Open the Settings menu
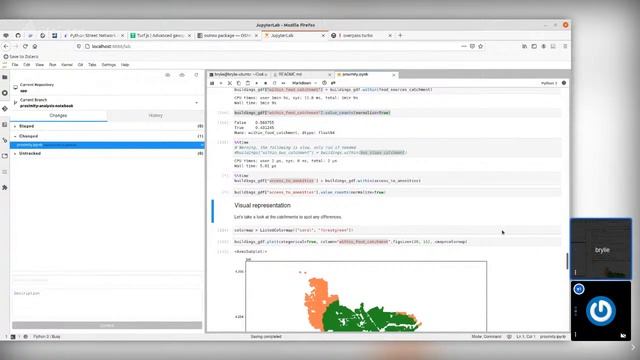 click(109, 65)
